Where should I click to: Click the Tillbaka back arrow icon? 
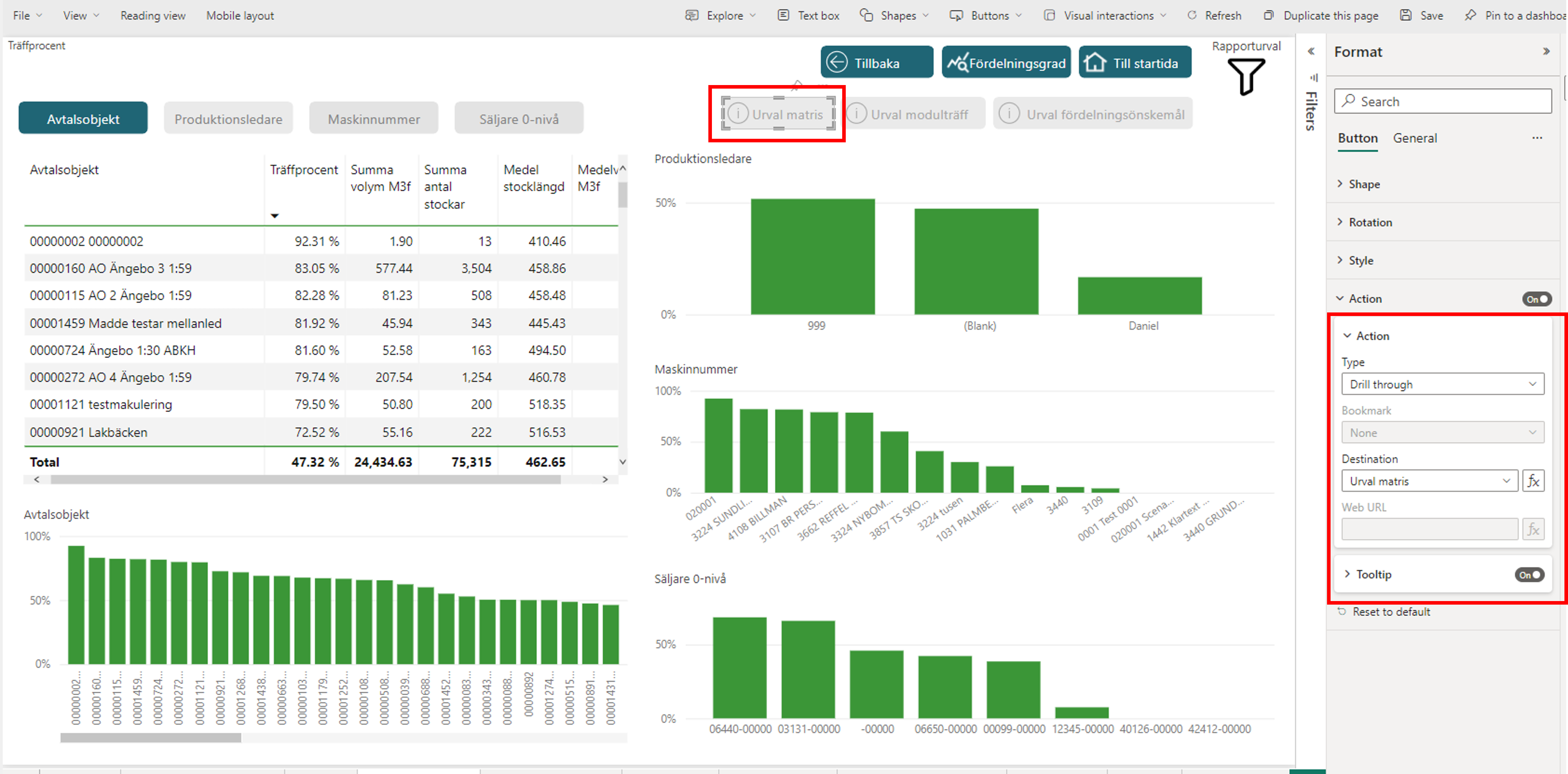[x=837, y=62]
